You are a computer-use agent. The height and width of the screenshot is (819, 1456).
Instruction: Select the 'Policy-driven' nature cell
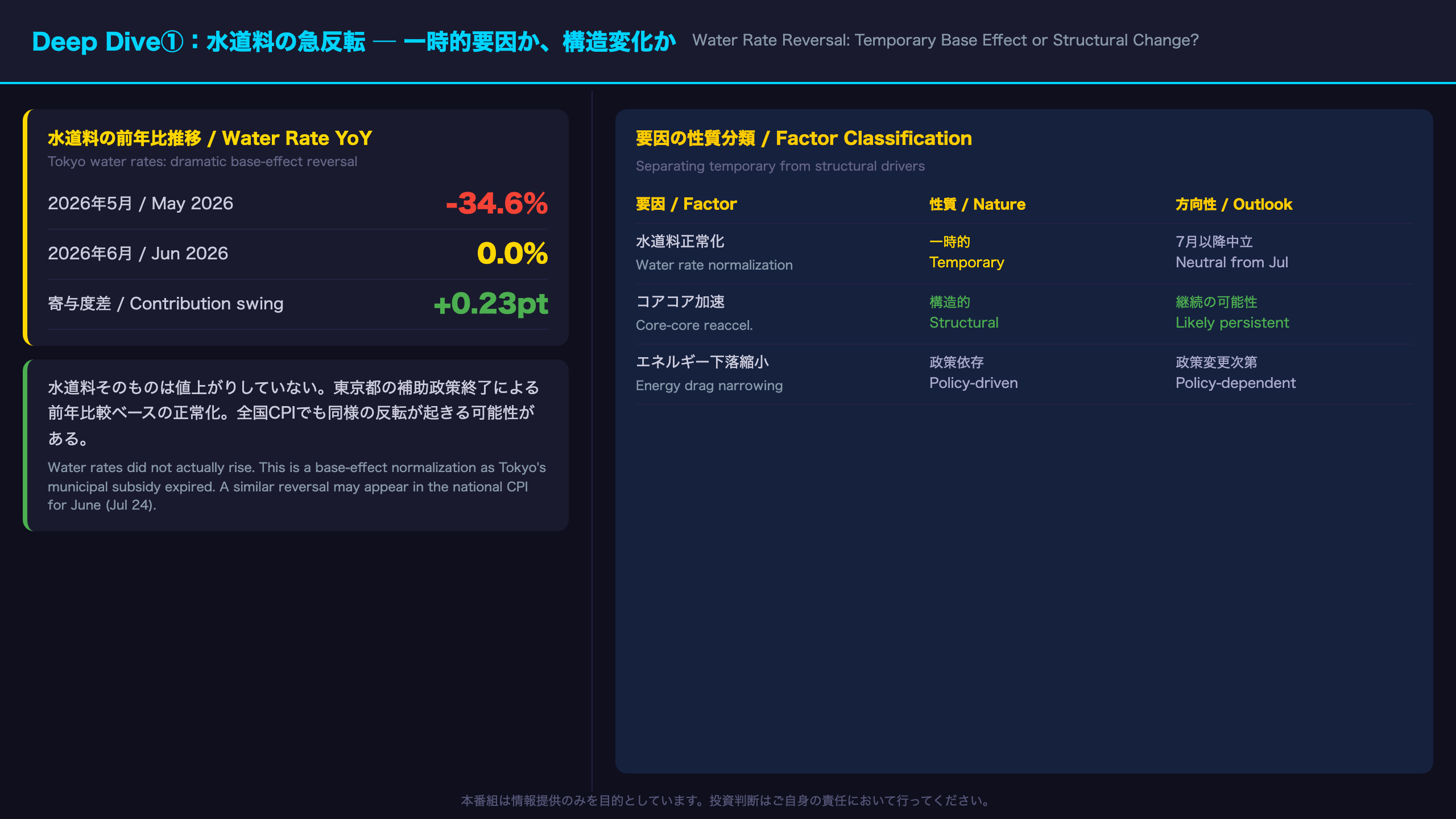click(974, 373)
